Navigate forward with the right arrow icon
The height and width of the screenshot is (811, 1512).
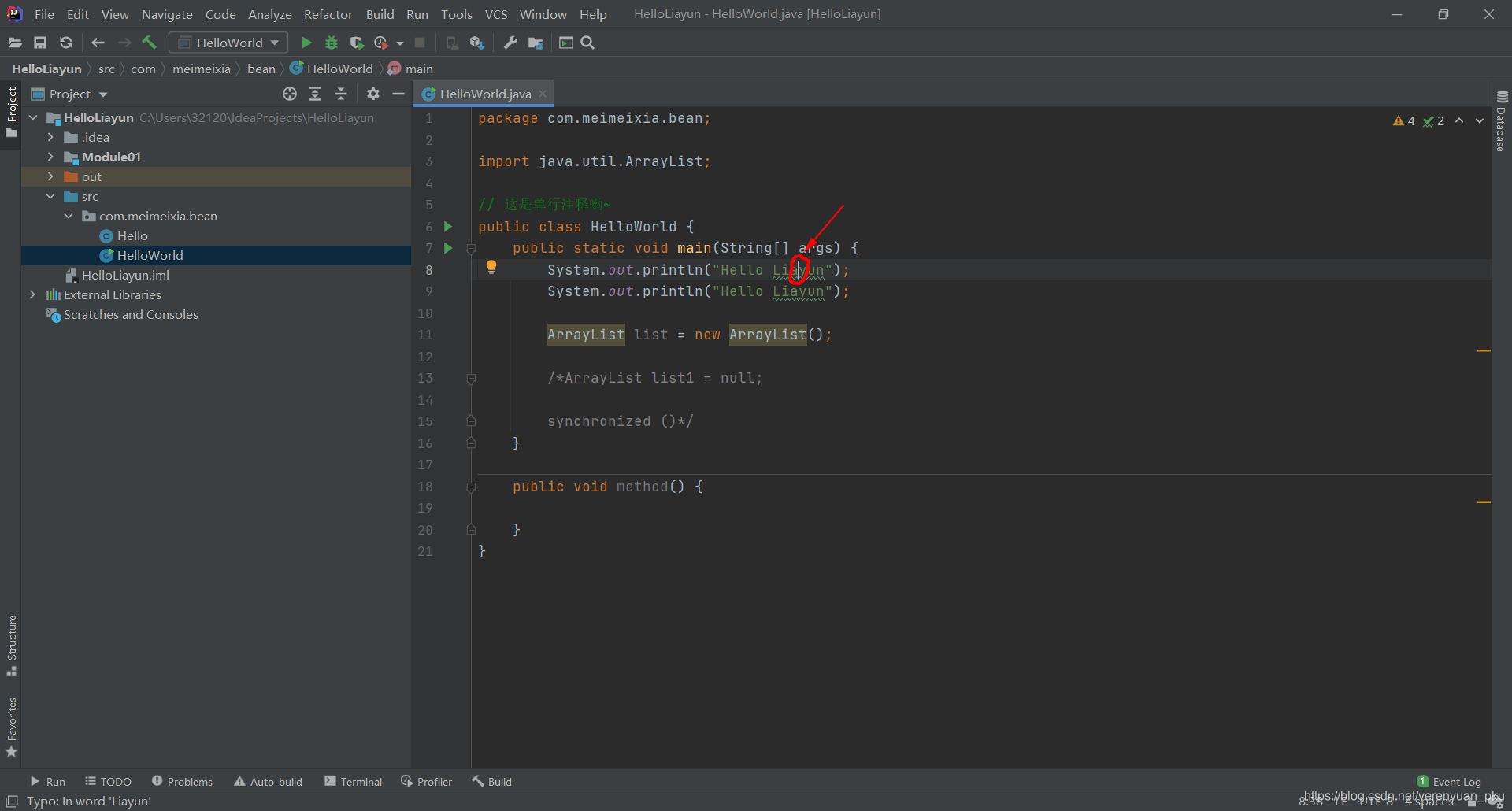(124, 43)
